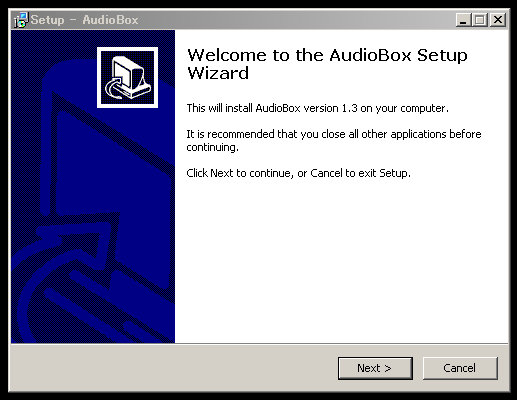Click the blank title bar area right of AudioBox
Viewport: 517px width, 400px height.
pyautogui.click(x=297, y=20)
